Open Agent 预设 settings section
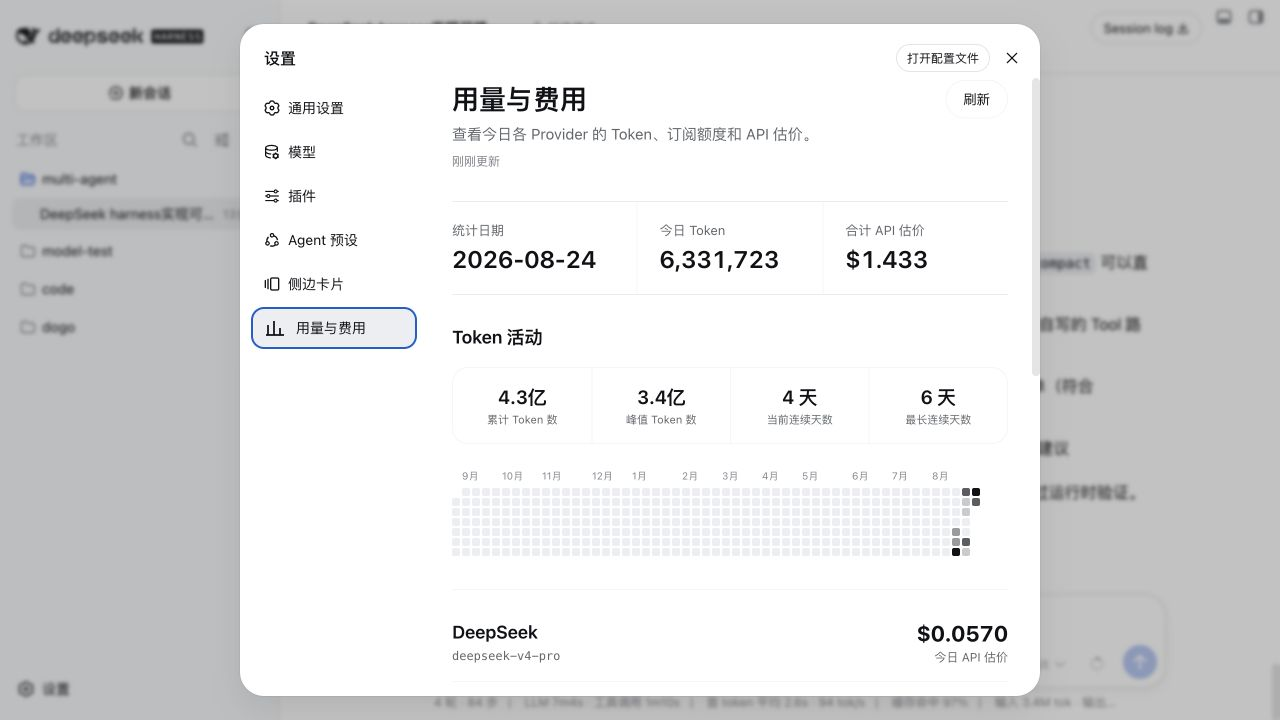 coord(334,240)
